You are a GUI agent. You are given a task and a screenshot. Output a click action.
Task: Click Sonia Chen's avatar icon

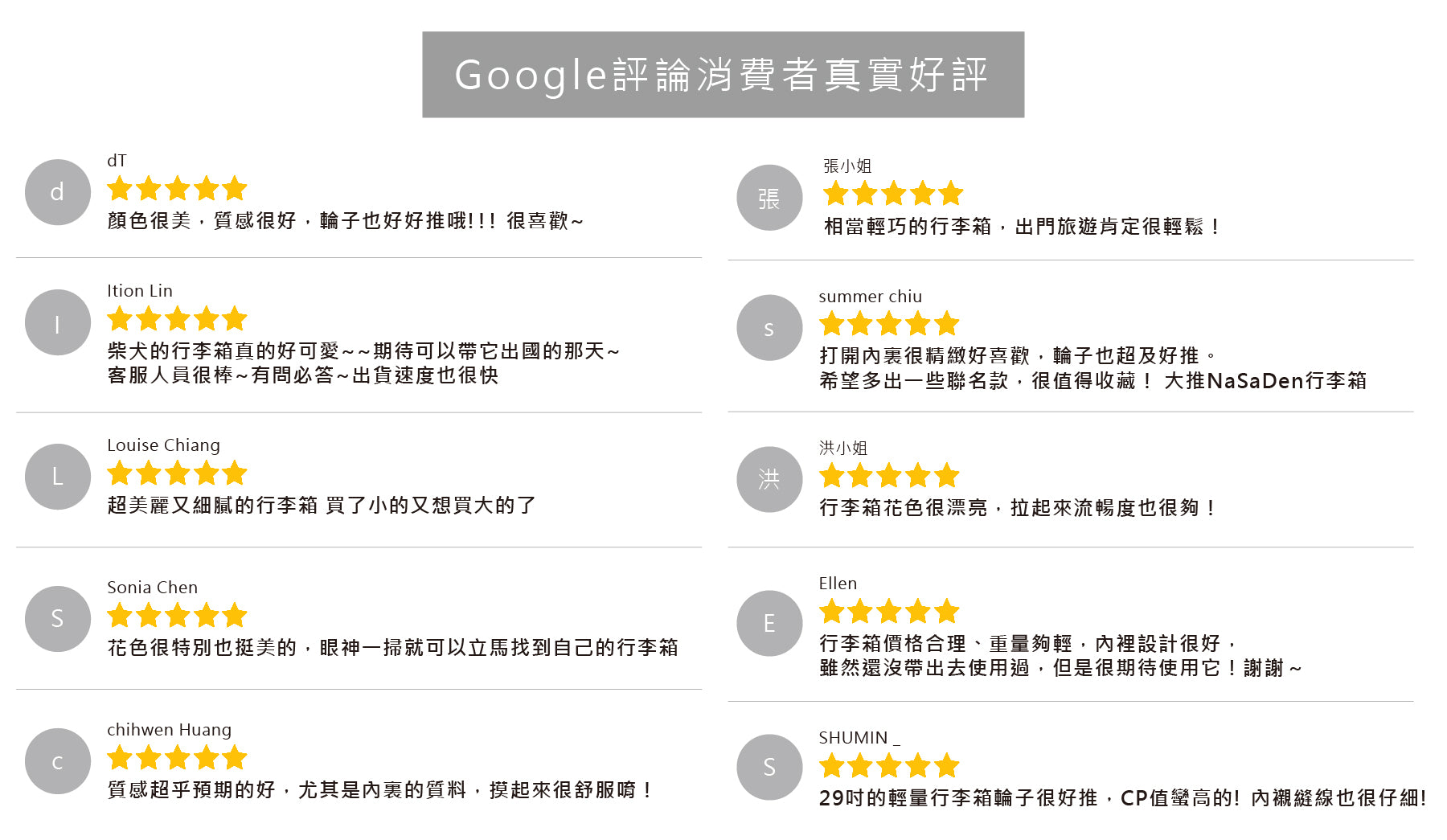pyautogui.click(x=57, y=618)
